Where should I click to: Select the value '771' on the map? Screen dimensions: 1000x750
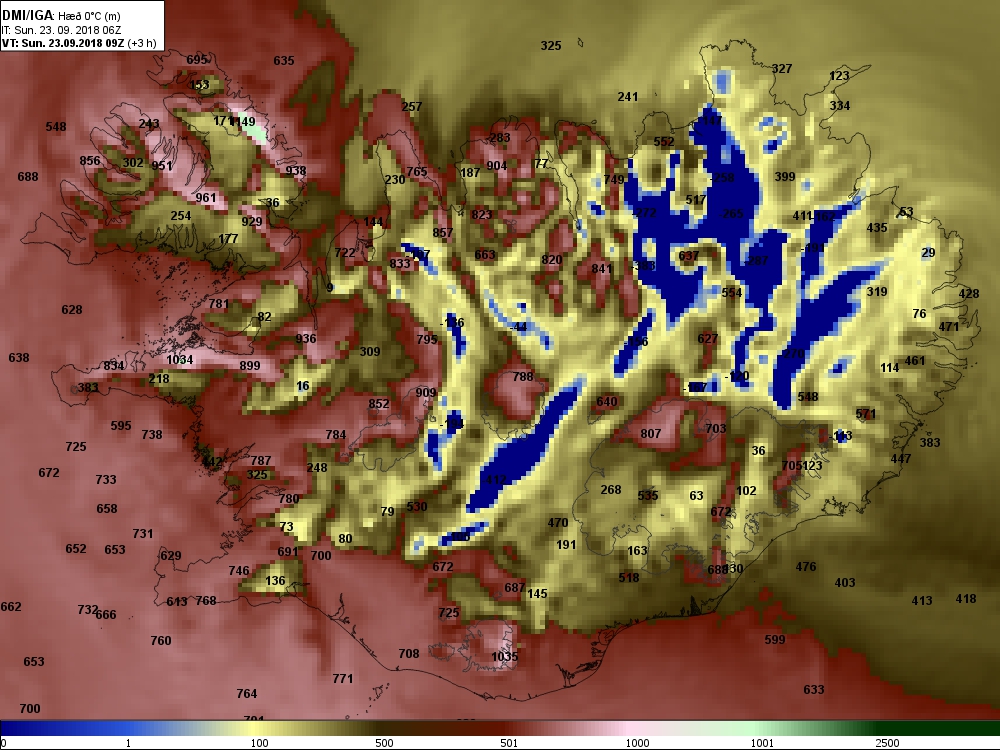342,679
